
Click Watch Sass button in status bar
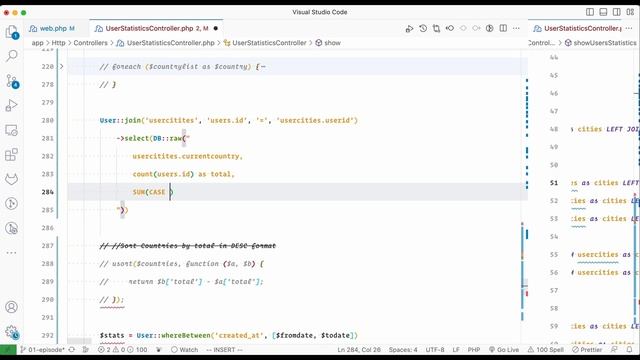[x=184, y=350]
